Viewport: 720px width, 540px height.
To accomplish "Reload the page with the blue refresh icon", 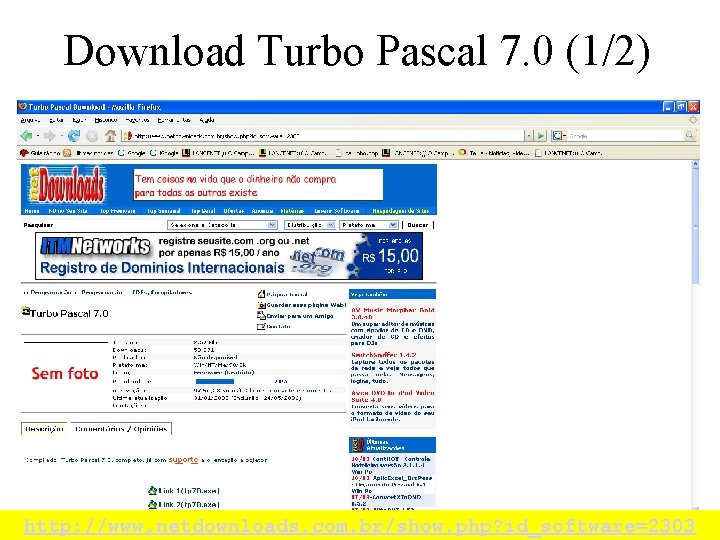I will pos(73,136).
